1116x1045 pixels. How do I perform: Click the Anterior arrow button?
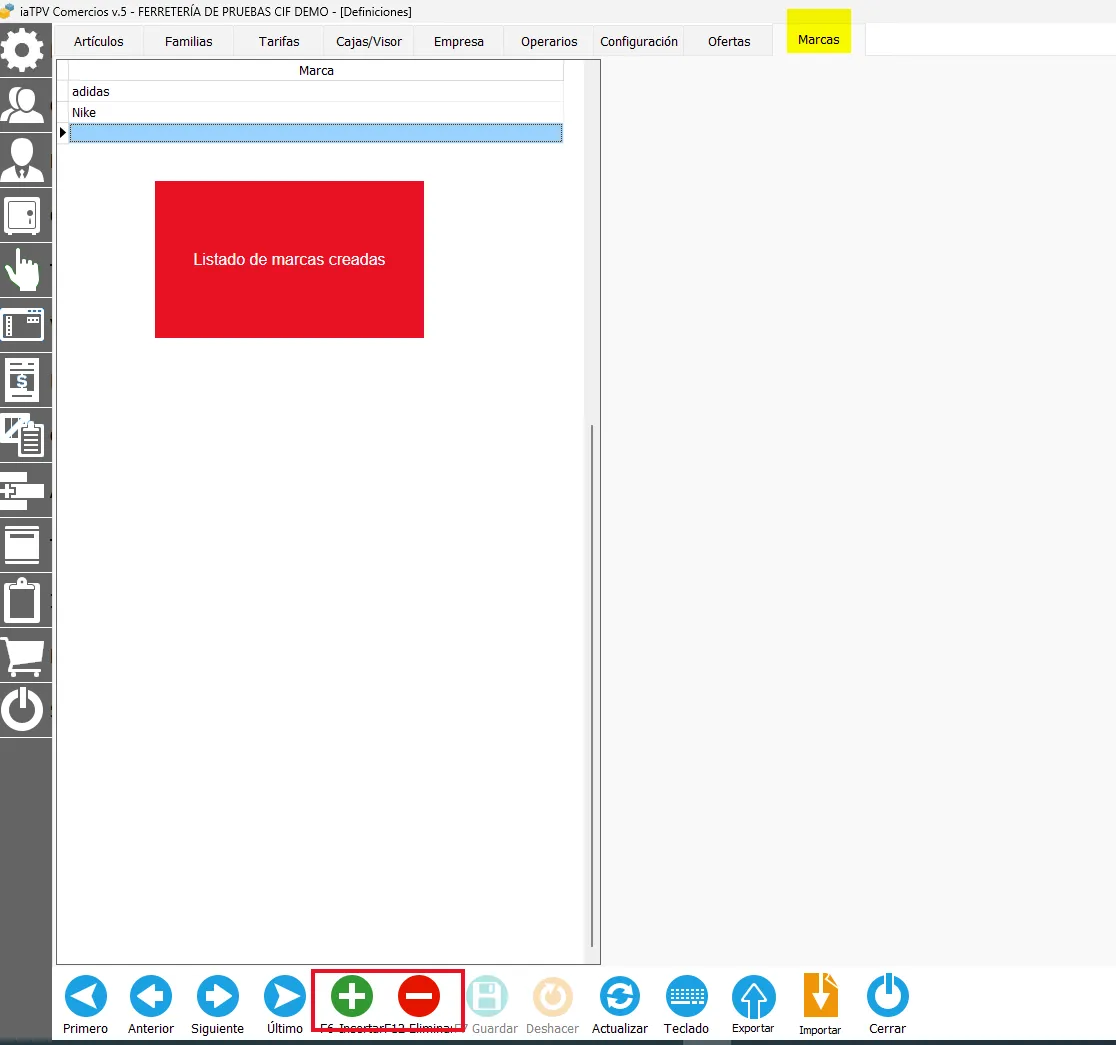pos(151,996)
